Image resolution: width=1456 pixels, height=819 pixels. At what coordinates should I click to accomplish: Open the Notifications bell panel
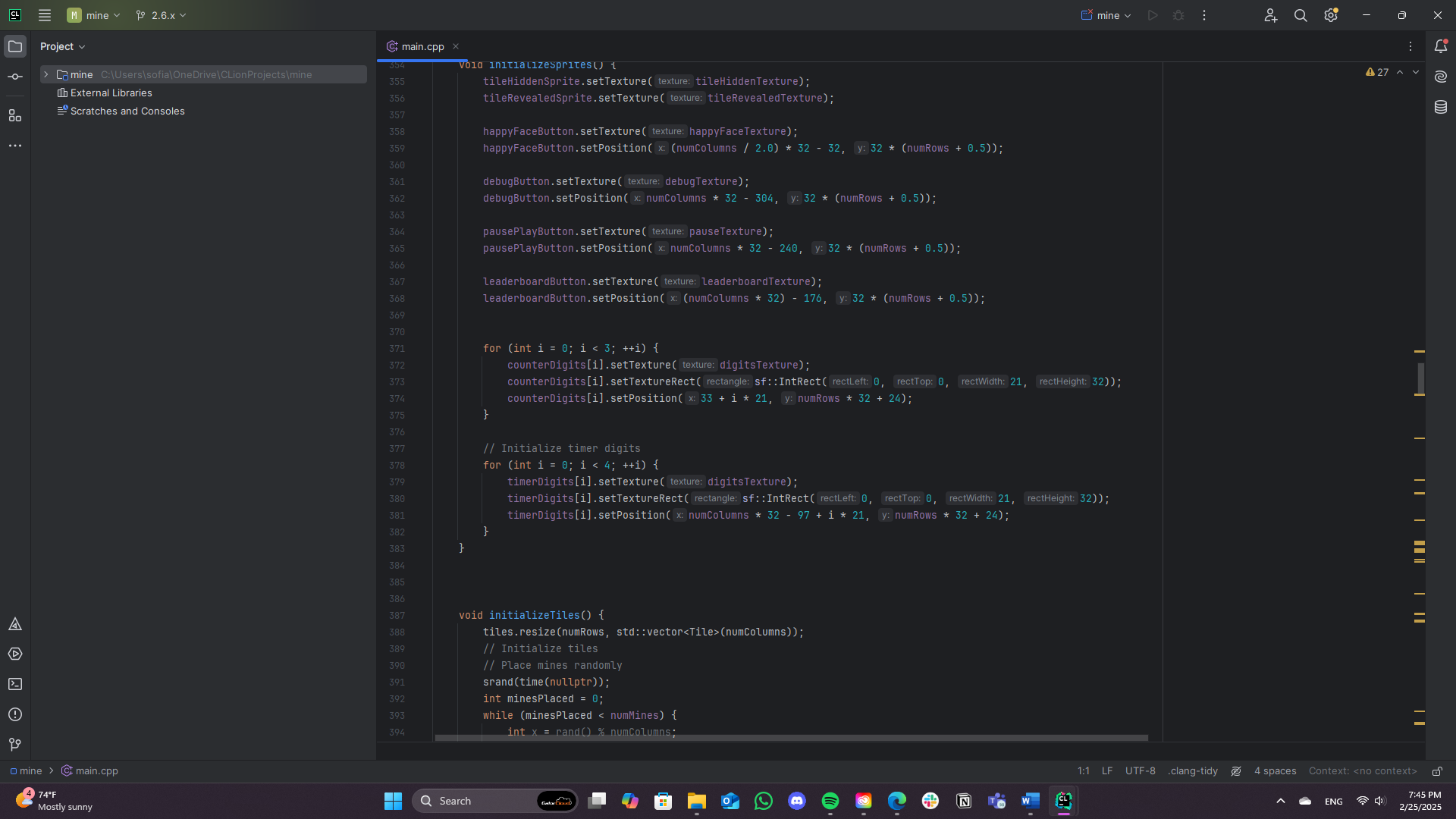pos(1441,46)
